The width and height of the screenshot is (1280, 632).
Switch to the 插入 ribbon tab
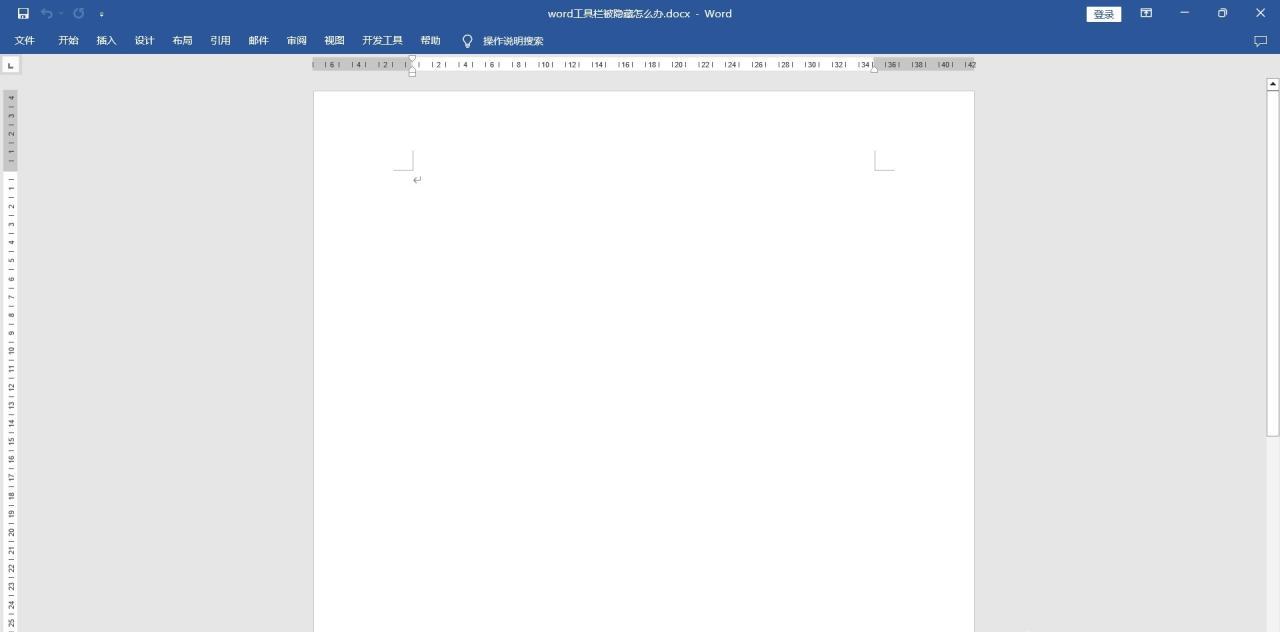tap(105, 40)
